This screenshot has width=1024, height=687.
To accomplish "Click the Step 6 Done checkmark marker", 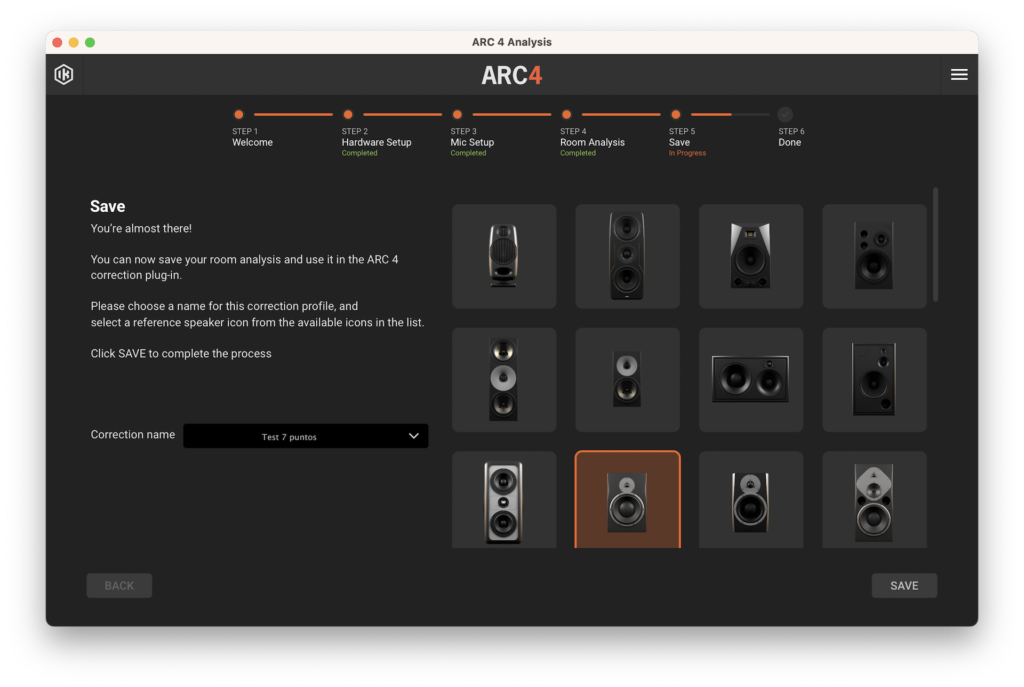I will 785,115.
